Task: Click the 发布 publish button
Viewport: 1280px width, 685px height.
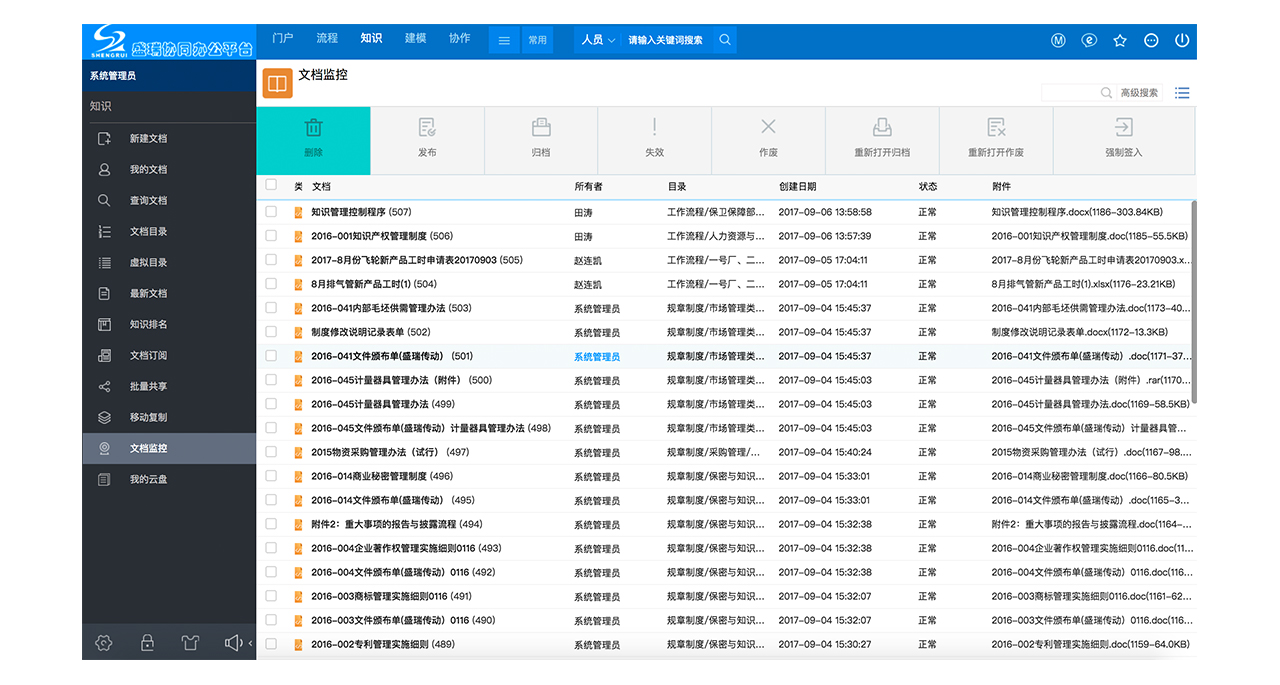Action: point(427,141)
